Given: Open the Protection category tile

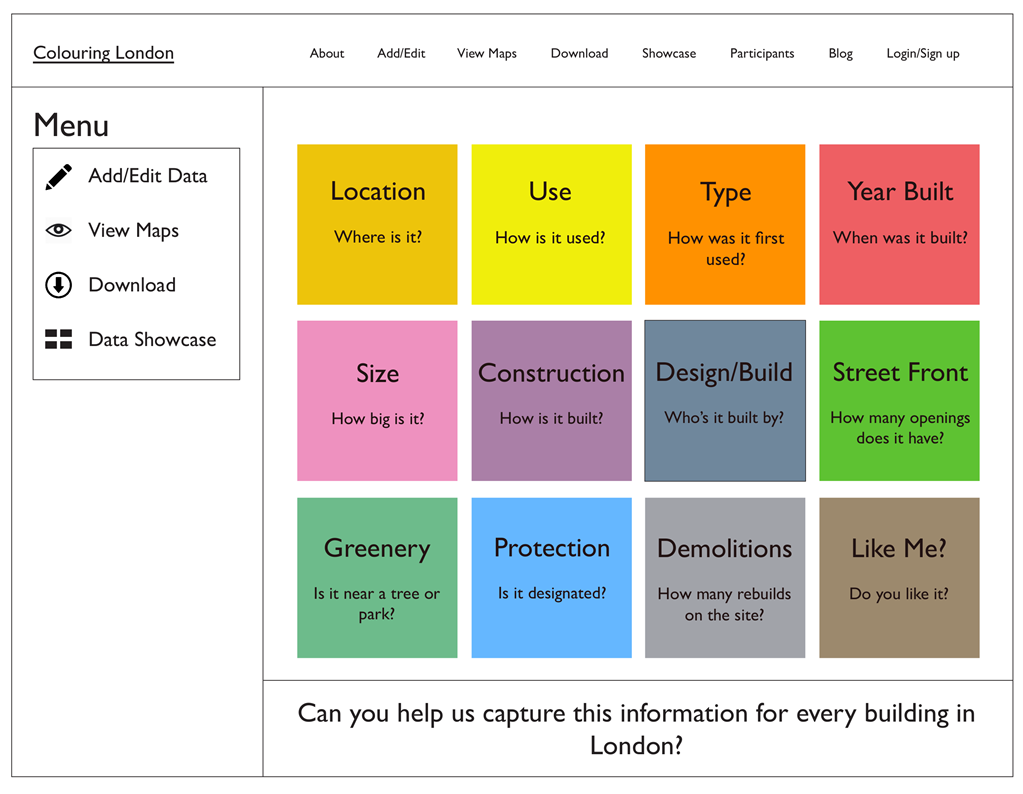Looking at the screenshot, I should pos(551,577).
